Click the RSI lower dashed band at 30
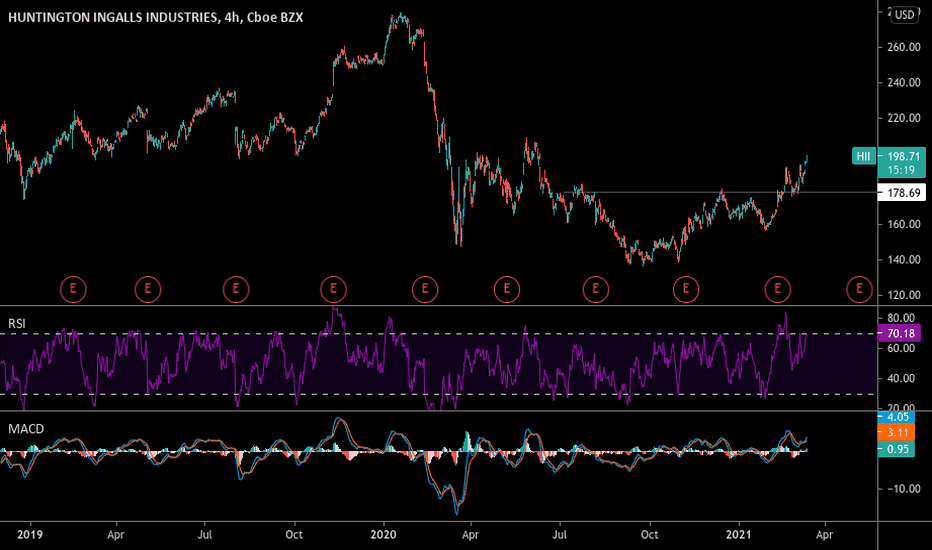 tap(438, 394)
